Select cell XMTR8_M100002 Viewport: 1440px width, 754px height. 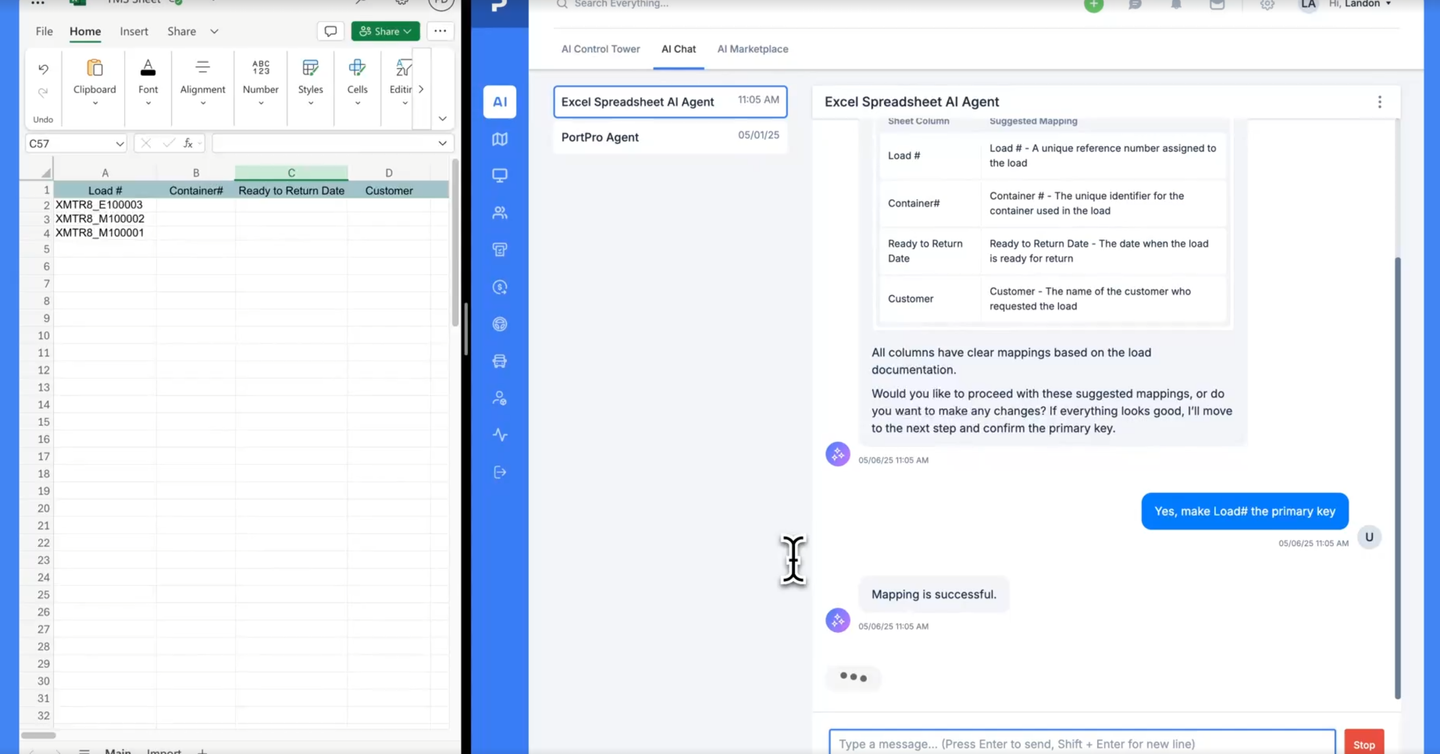[x=105, y=219]
